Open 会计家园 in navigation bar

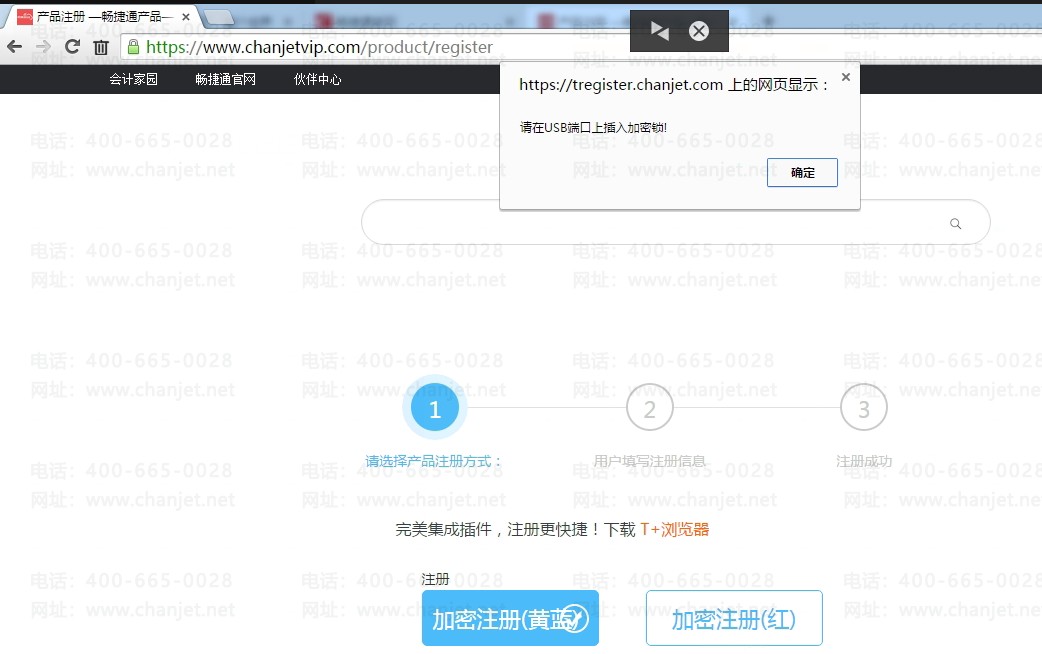pos(134,79)
